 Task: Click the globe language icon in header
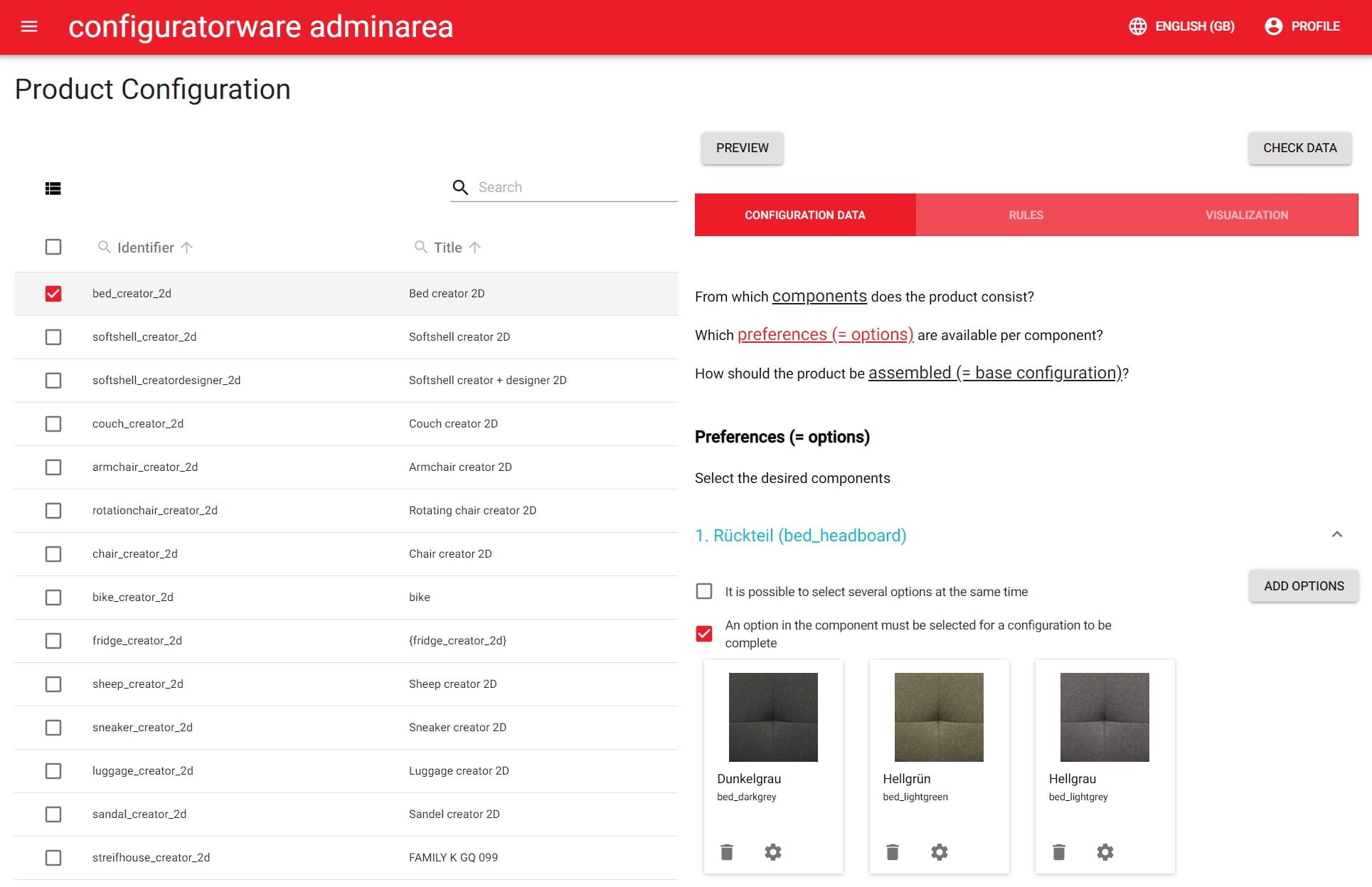[x=1137, y=26]
